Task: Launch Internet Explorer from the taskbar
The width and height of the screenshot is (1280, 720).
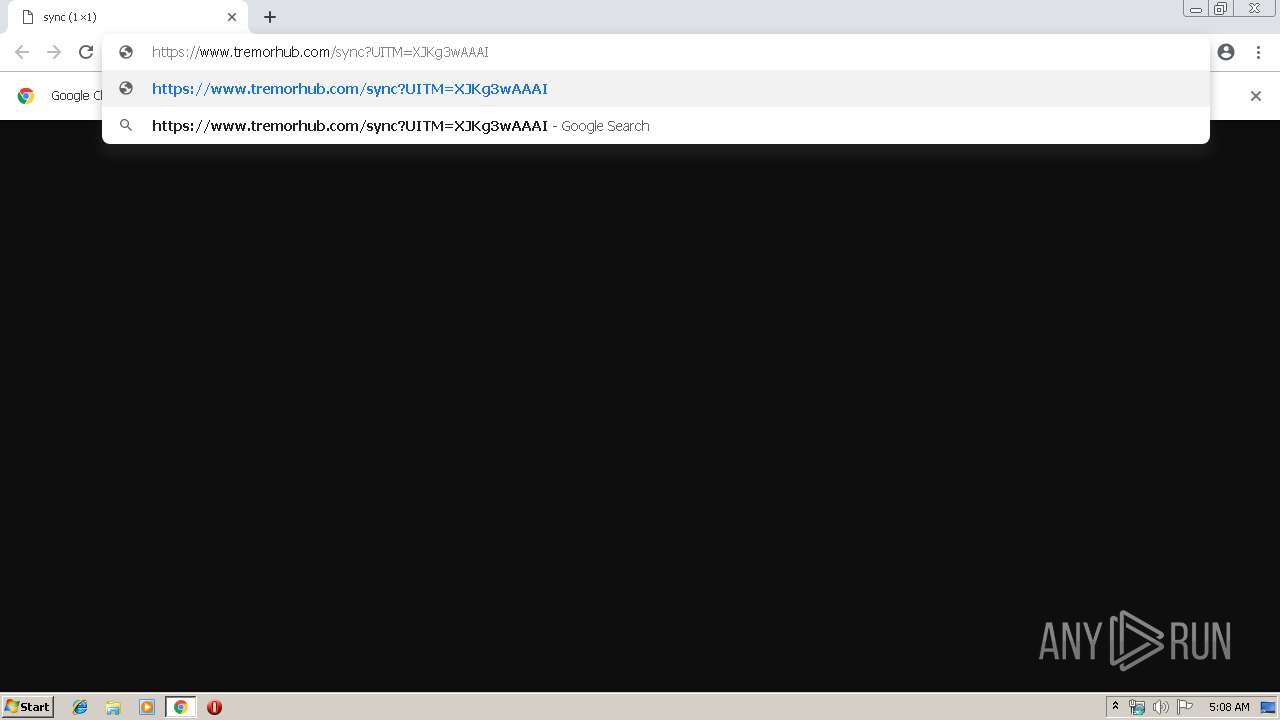Action: (x=80, y=707)
